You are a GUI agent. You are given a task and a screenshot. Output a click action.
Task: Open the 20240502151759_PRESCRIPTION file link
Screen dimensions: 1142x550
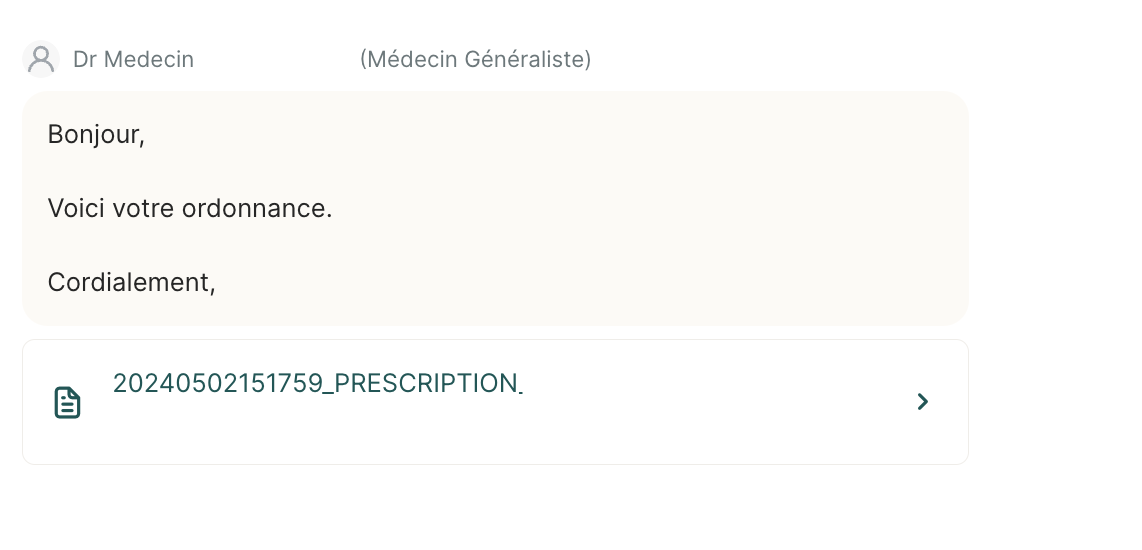(318, 383)
